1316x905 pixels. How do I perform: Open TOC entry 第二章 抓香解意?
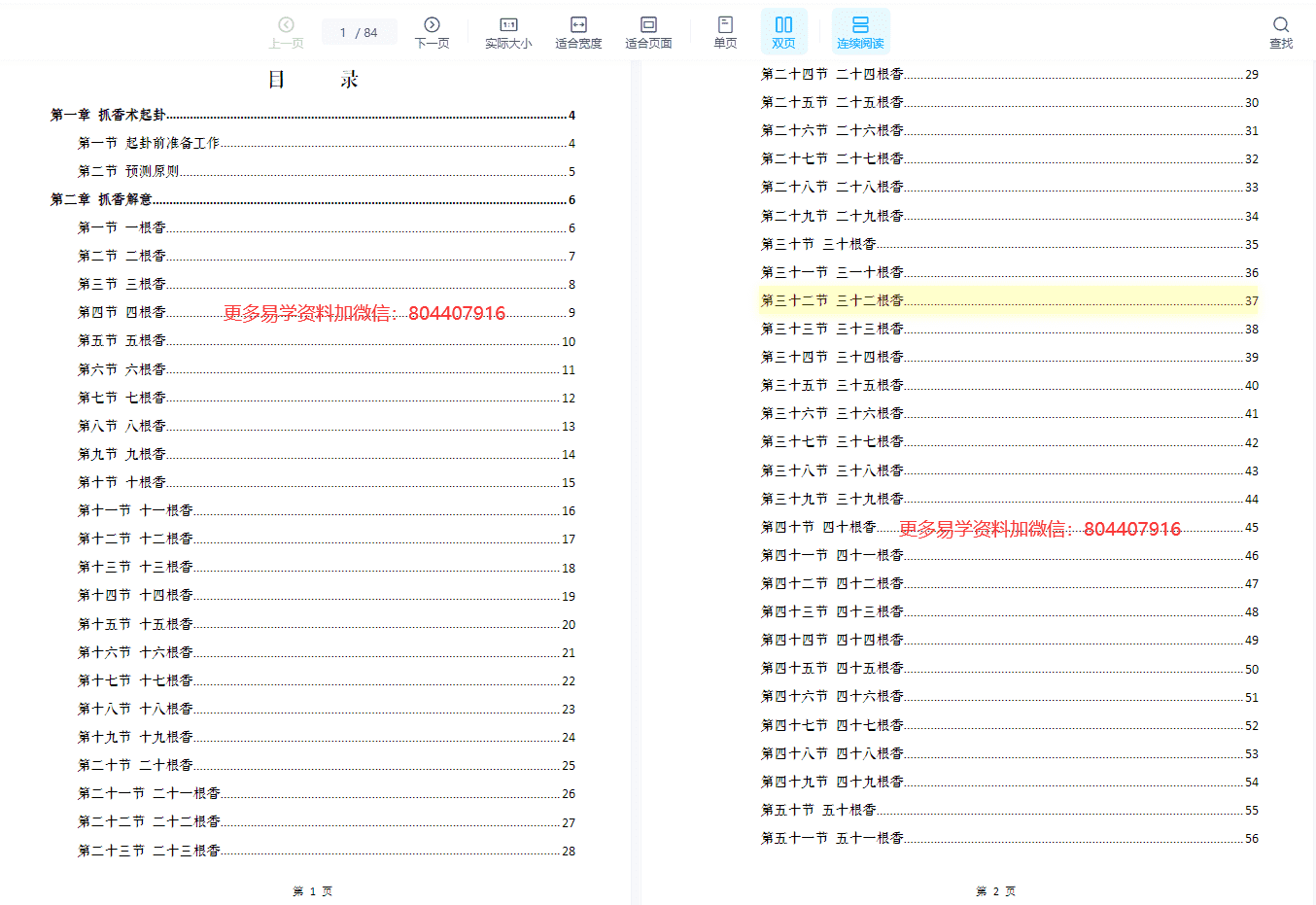[102, 199]
